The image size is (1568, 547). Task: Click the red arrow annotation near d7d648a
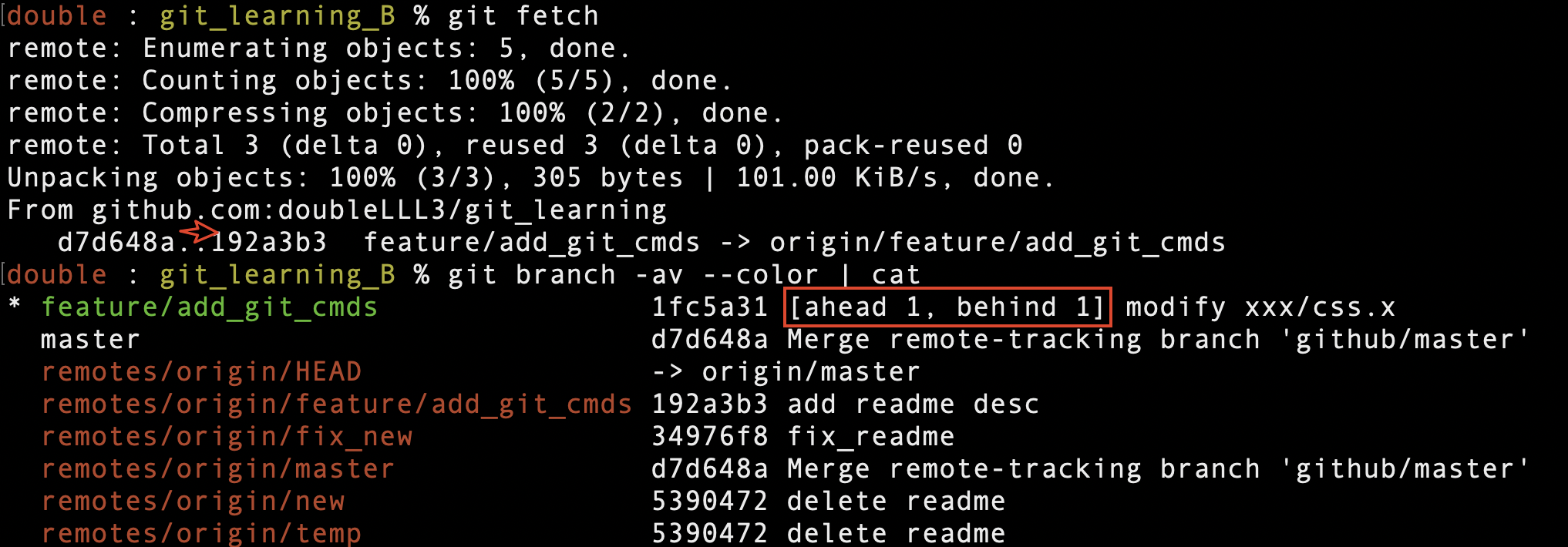coord(200,231)
